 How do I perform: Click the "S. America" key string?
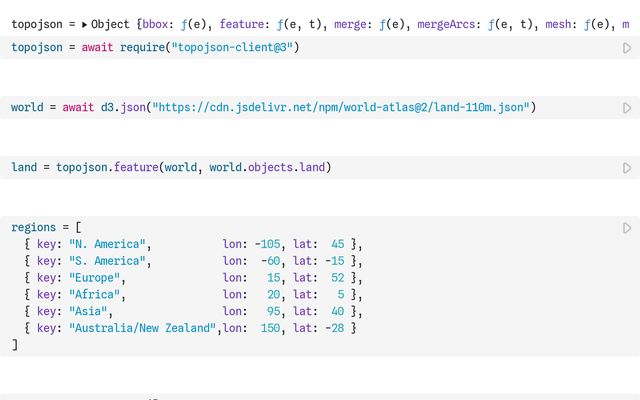pos(108,261)
